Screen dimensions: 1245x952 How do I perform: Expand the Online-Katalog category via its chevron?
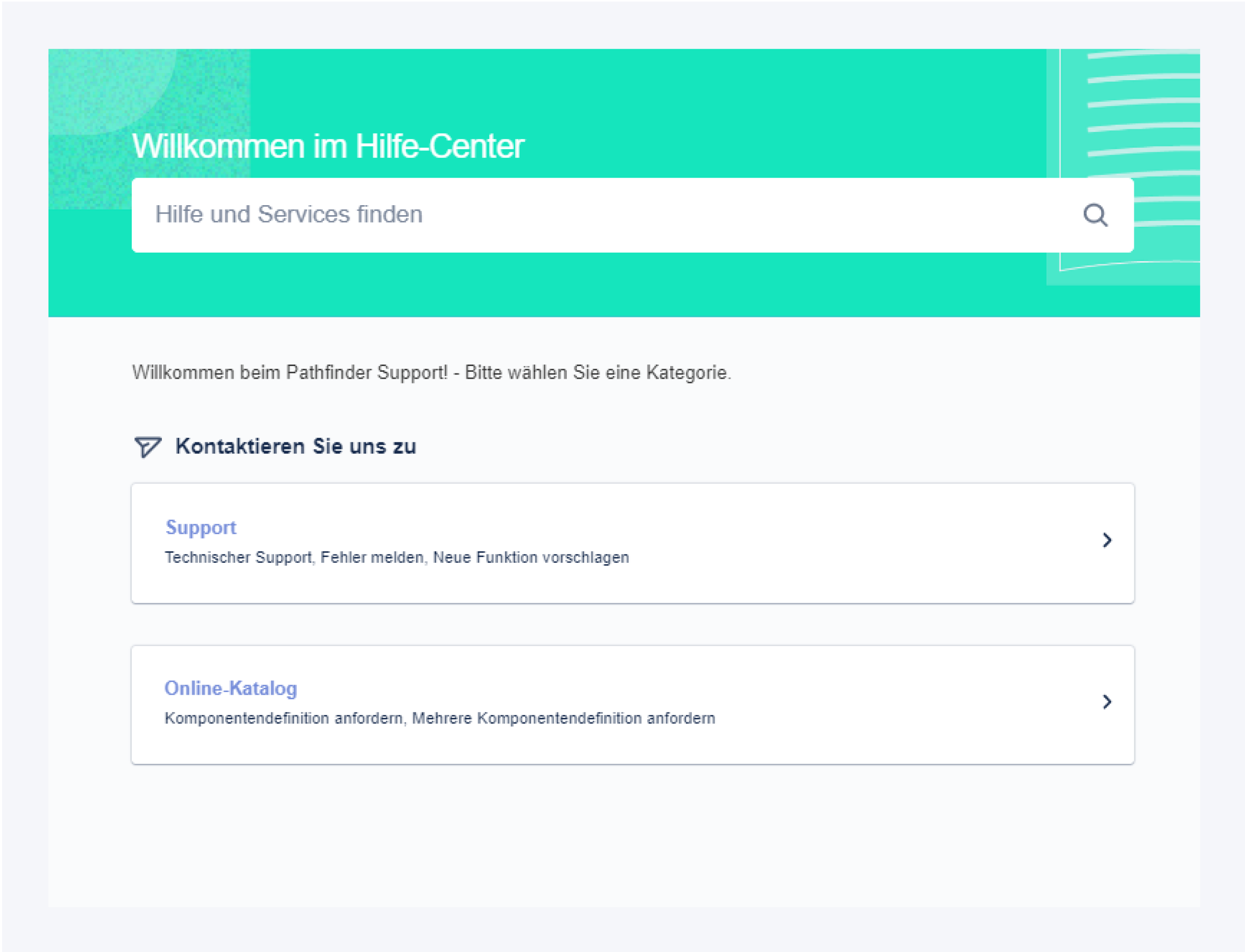click(x=1107, y=702)
